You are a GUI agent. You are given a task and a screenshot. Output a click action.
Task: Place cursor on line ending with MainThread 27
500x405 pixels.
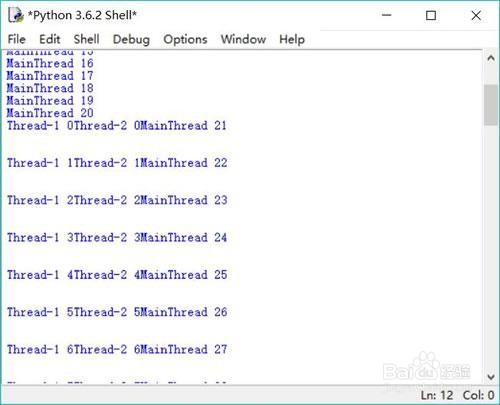click(x=117, y=349)
